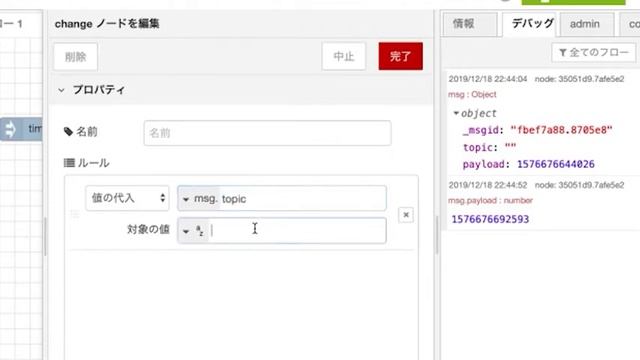640x360 pixels.
Task: Click the 中止 cancel button
Action: tap(344, 56)
